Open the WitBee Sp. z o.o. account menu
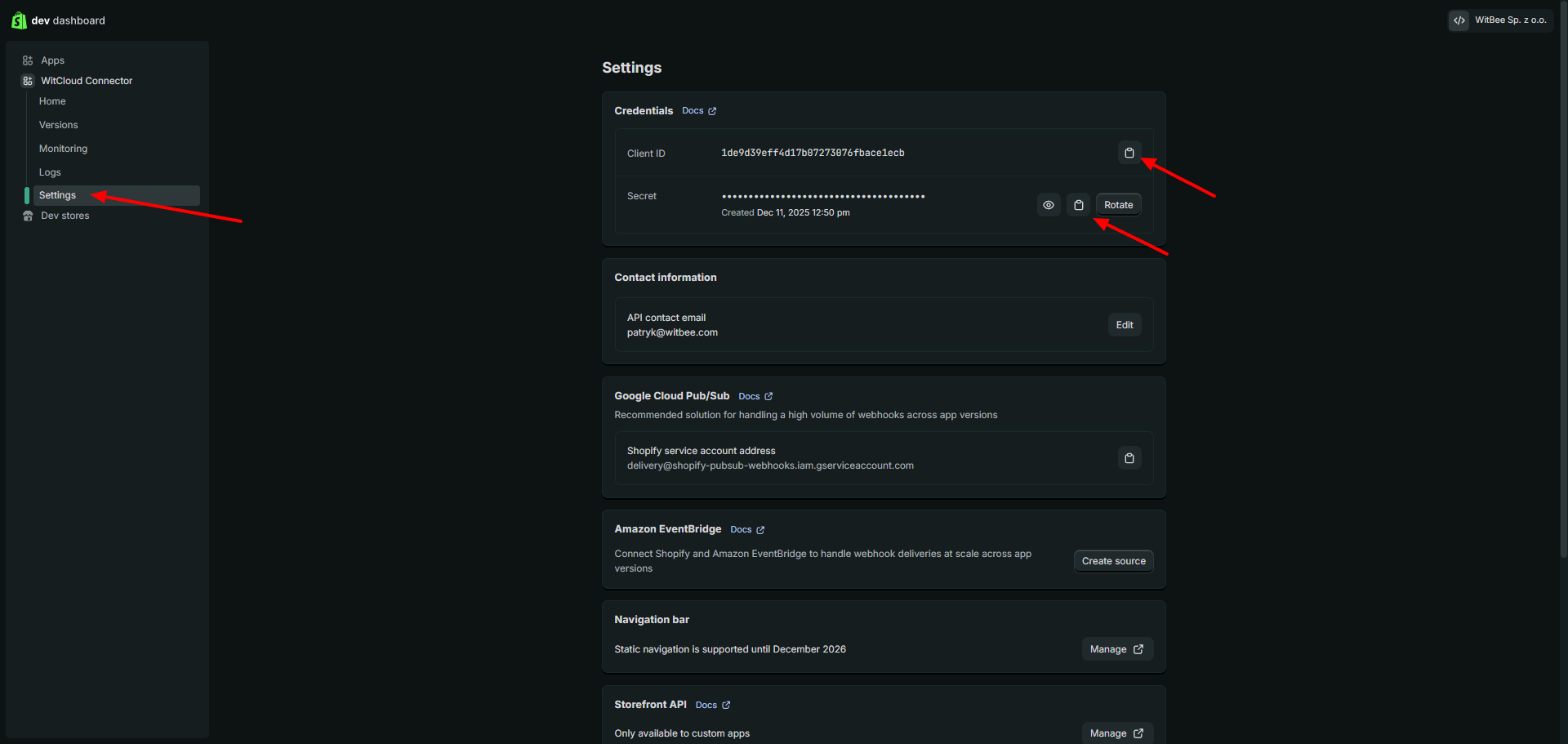The width and height of the screenshot is (1568, 744). pyautogui.click(x=1500, y=20)
